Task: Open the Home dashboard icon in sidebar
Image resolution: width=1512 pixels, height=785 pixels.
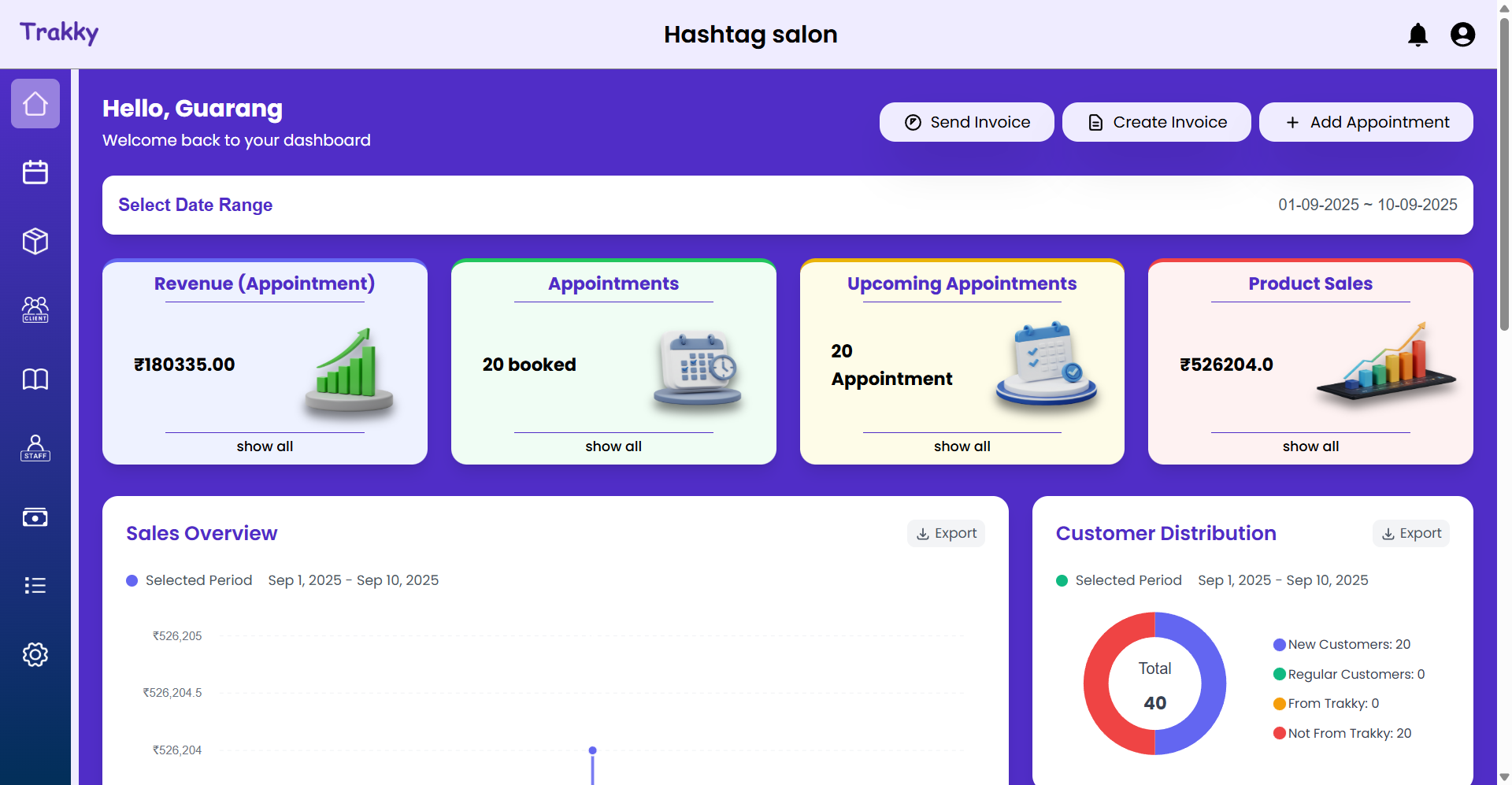Action: (x=35, y=104)
